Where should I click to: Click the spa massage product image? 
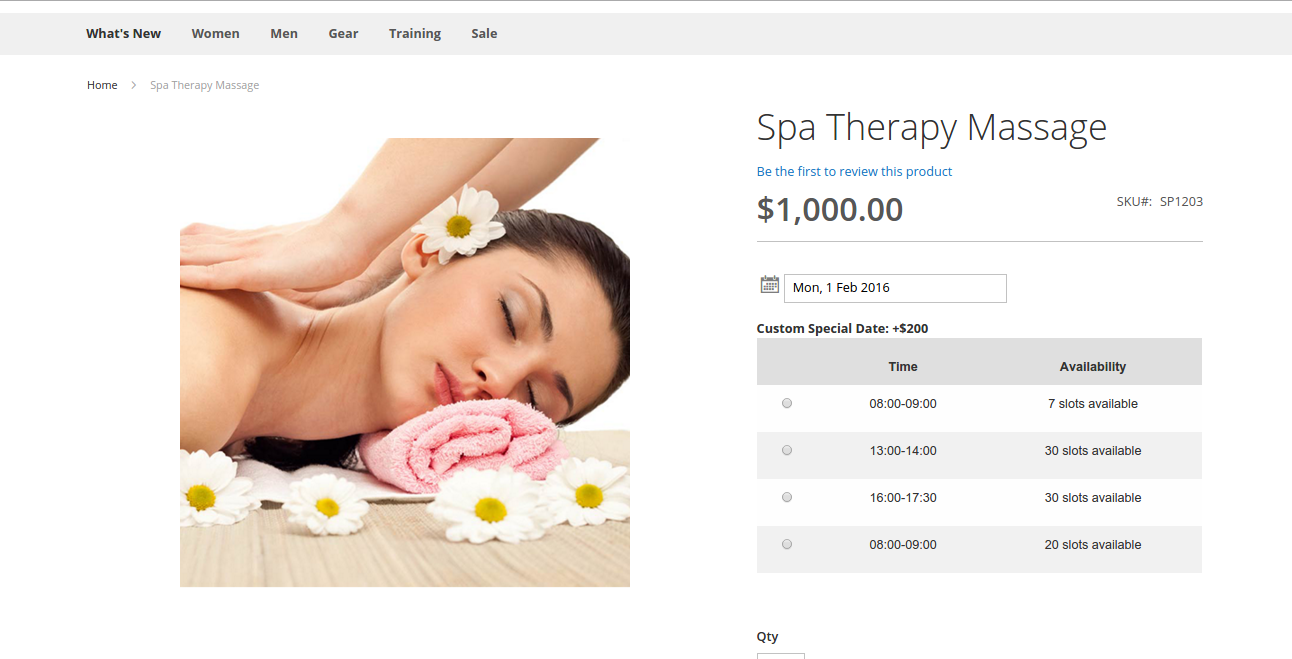[405, 362]
